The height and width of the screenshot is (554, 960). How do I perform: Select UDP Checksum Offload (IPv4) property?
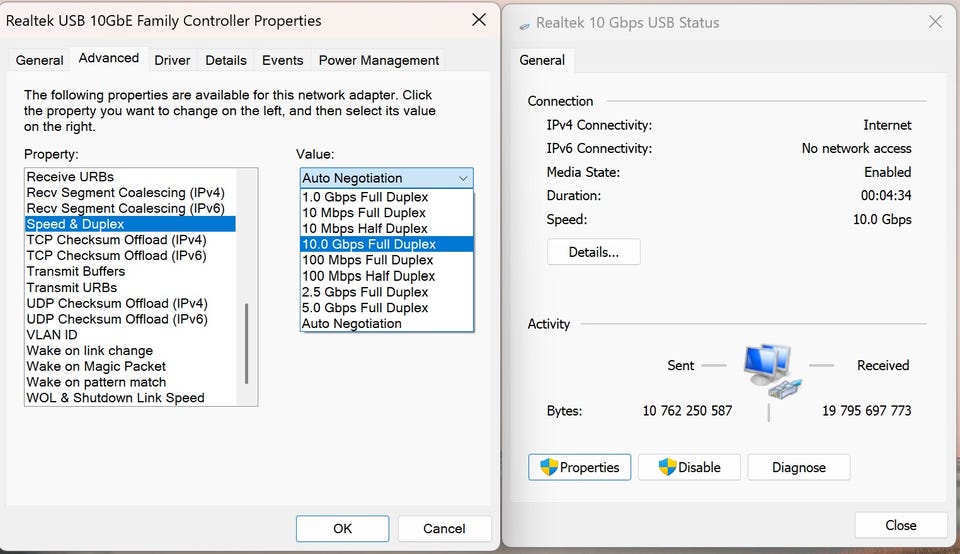tap(130, 304)
